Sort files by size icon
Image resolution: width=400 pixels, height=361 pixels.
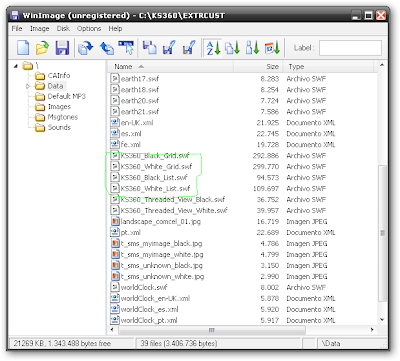coord(252,48)
